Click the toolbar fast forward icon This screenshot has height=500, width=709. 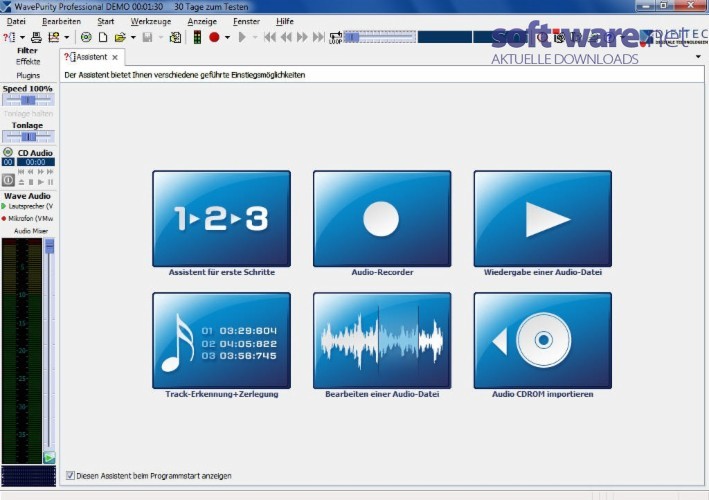[302, 38]
